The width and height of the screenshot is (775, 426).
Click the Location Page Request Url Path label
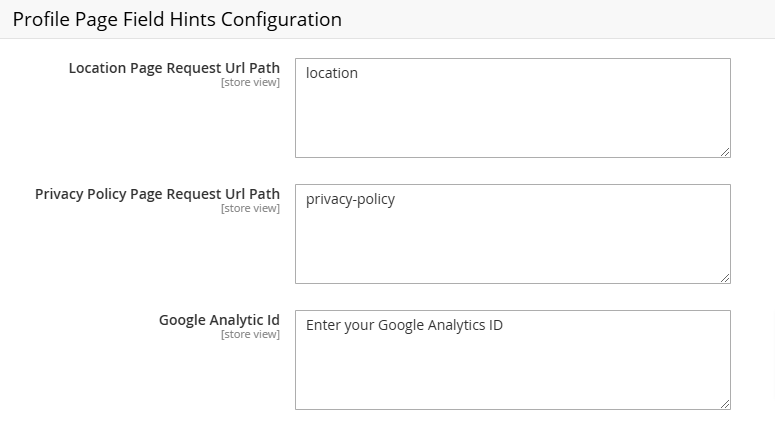(174, 68)
